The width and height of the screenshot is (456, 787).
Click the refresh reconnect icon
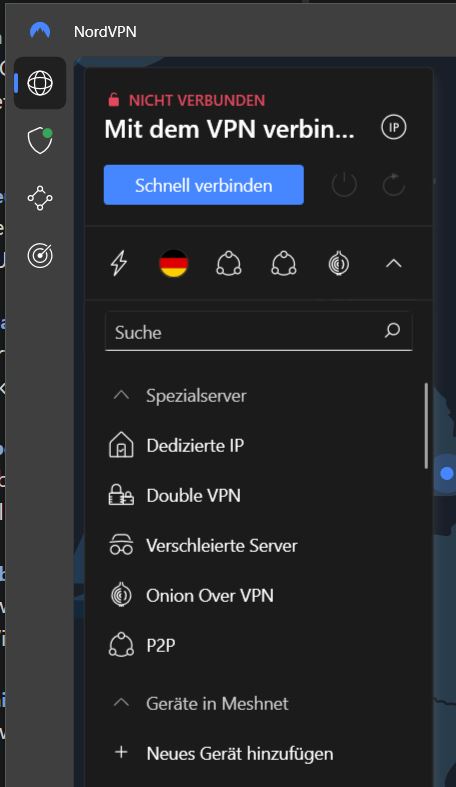pos(394,185)
